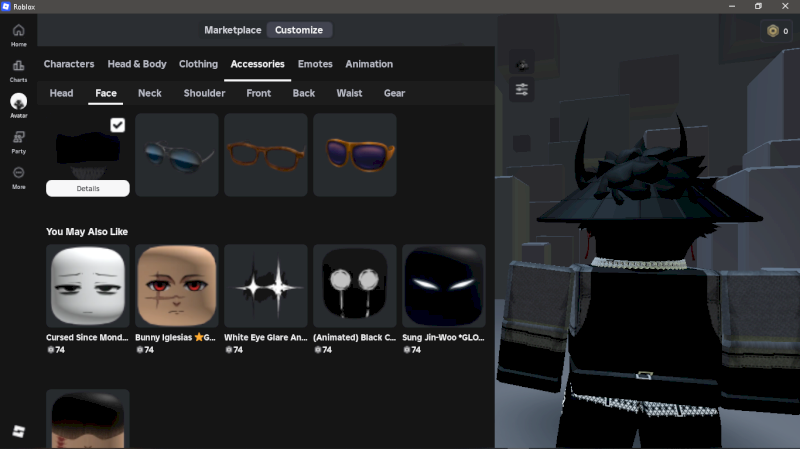
Task: Open the Head & Body tab
Action: point(137,64)
